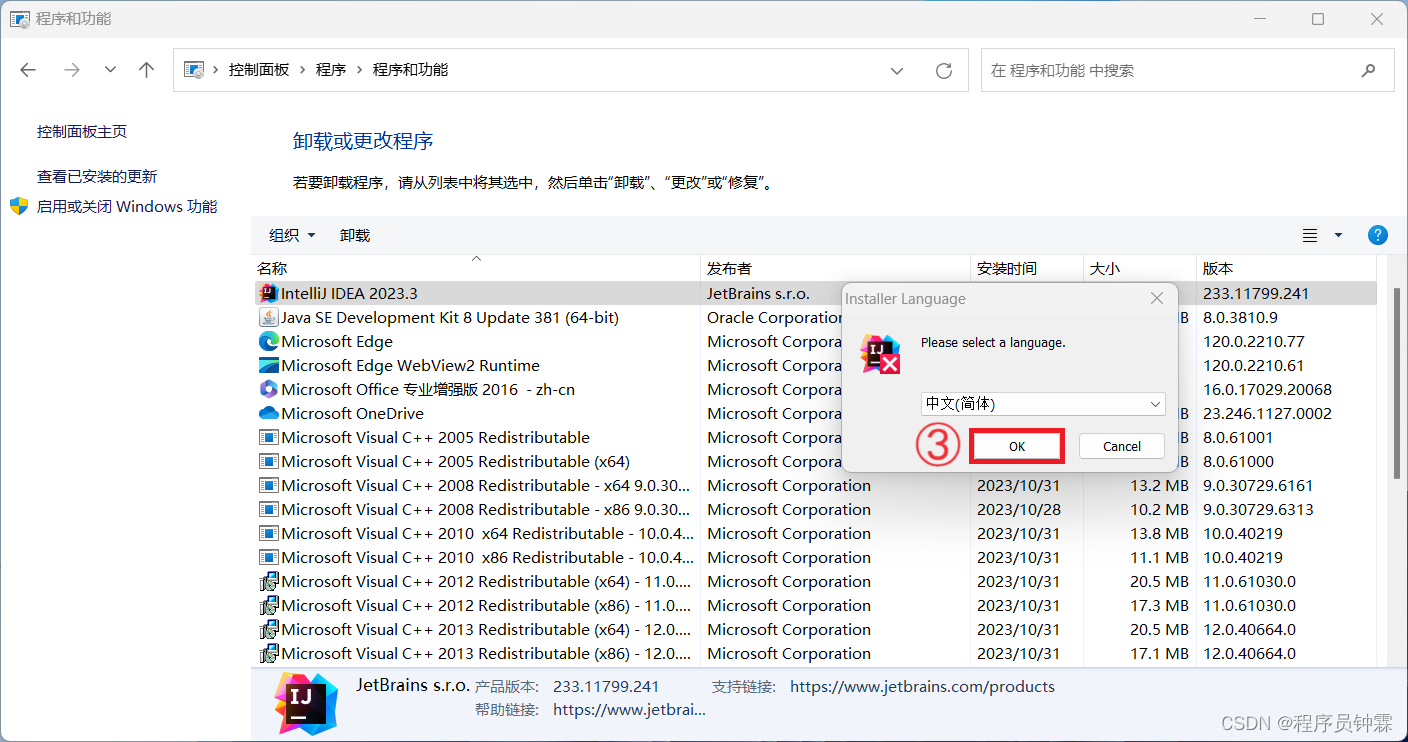Click the view layout icon in the toolbar
The width and height of the screenshot is (1408, 742).
[1310, 235]
